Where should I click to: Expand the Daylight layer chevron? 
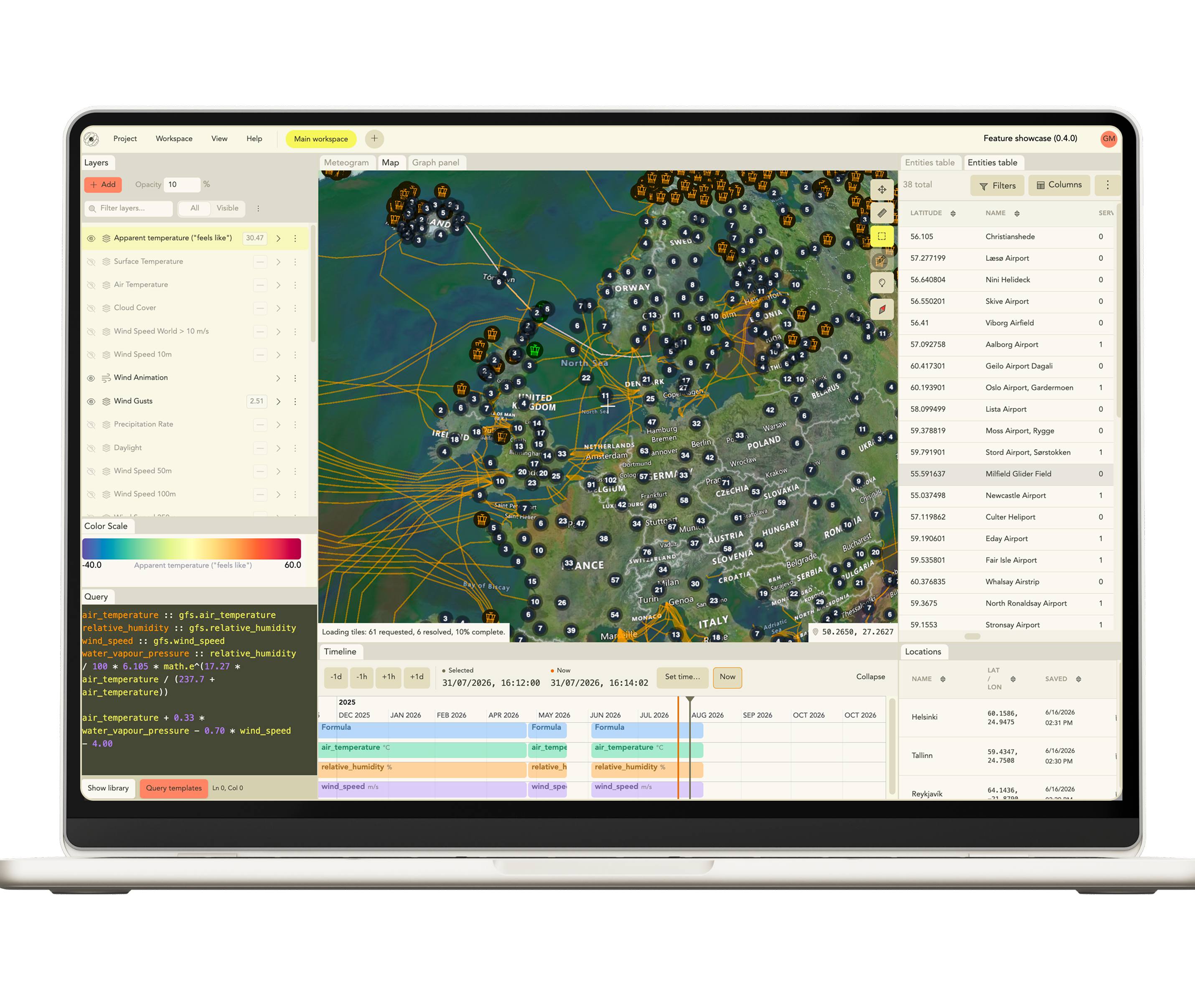click(278, 448)
